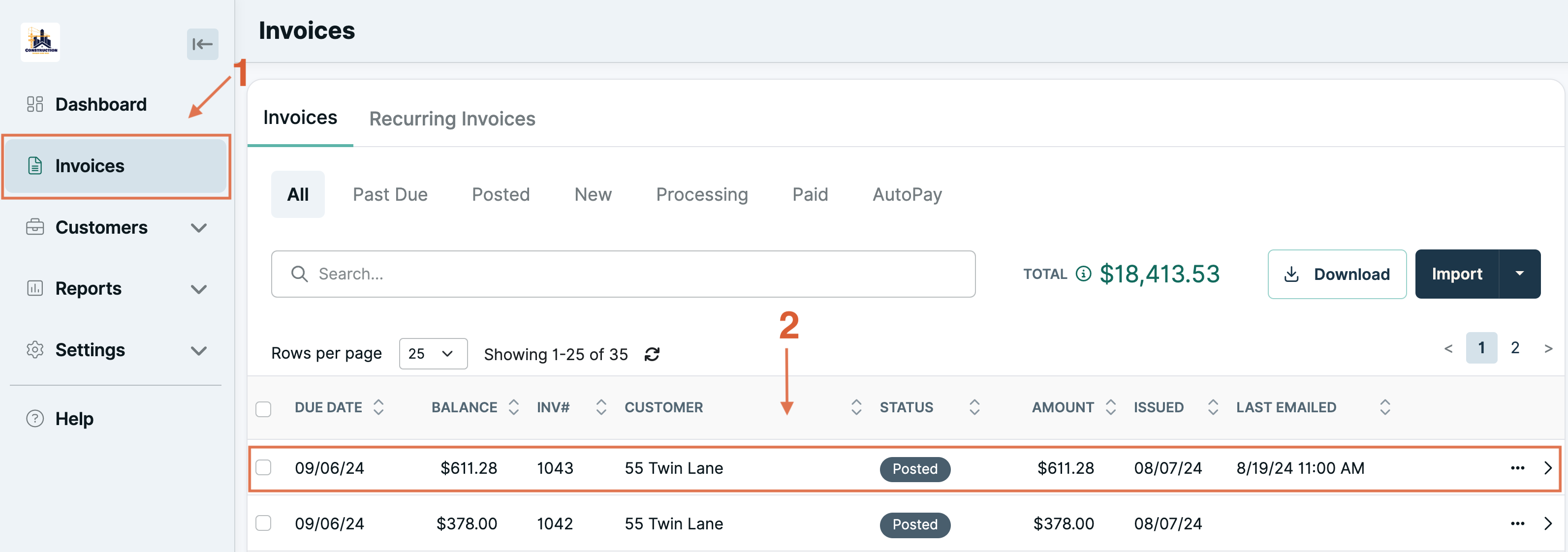Open more options for invoice 1042

pos(1517,523)
